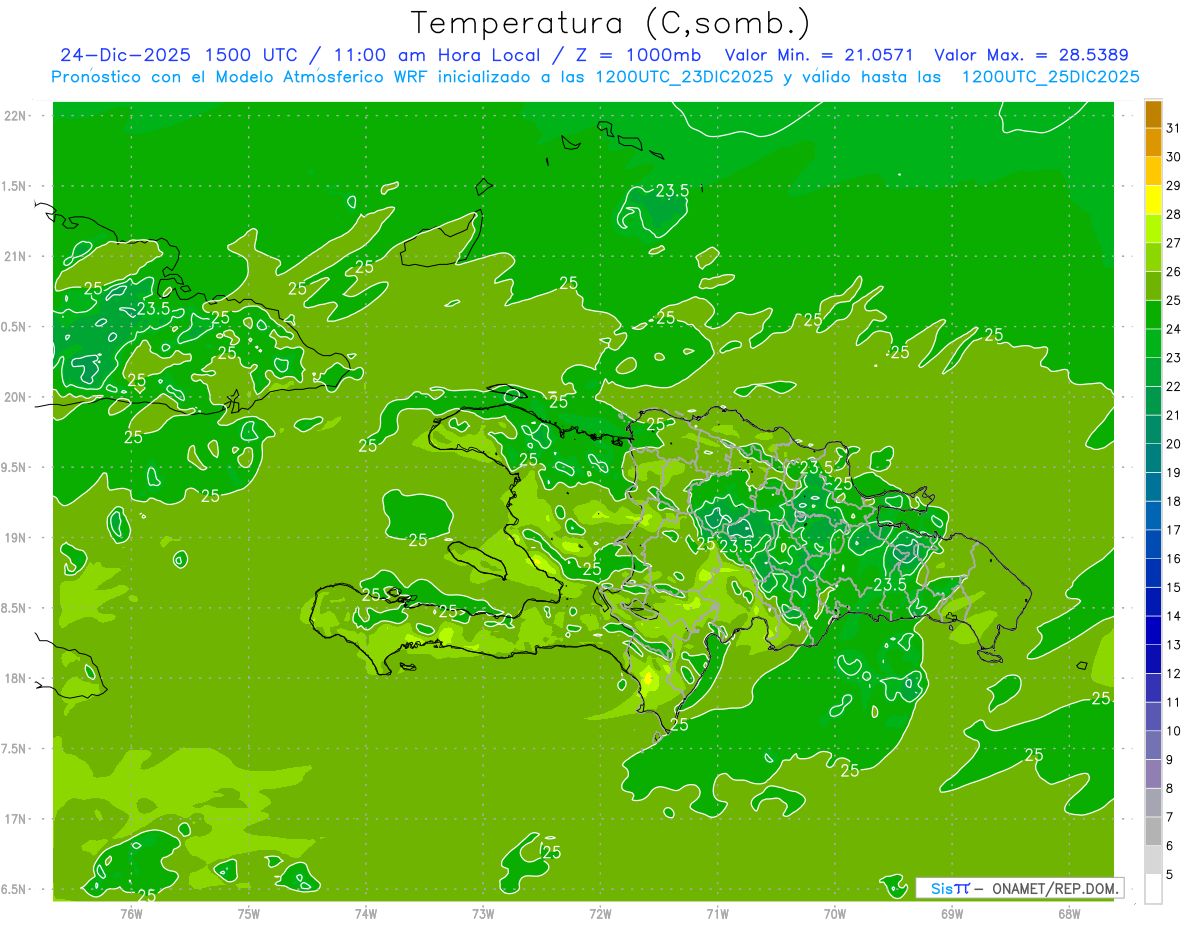1200x927 pixels.
Task: Click the 20N latitude label
Action: point(15,397)
